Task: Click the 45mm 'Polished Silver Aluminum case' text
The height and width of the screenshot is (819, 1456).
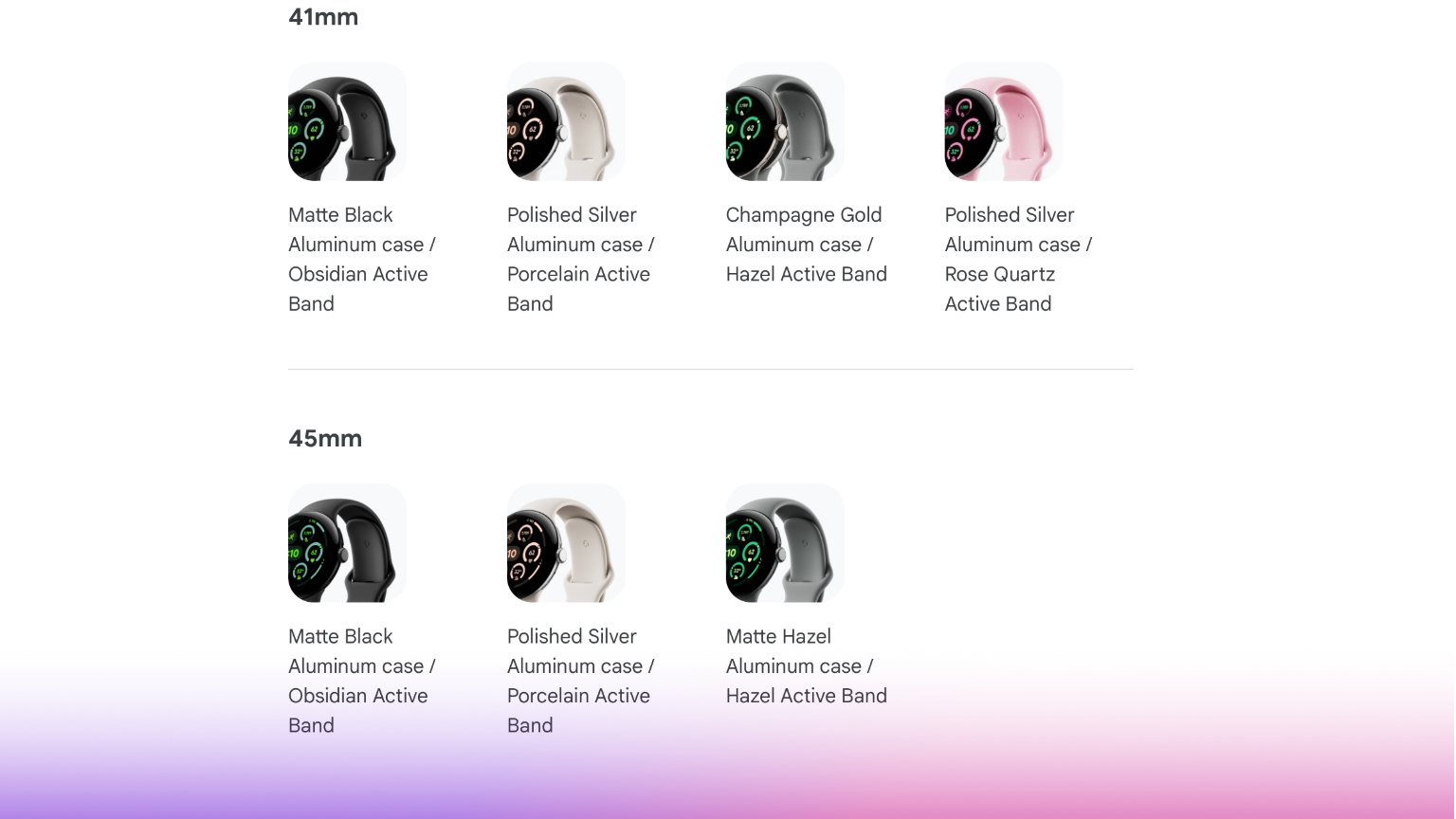Action: [580, 651]
